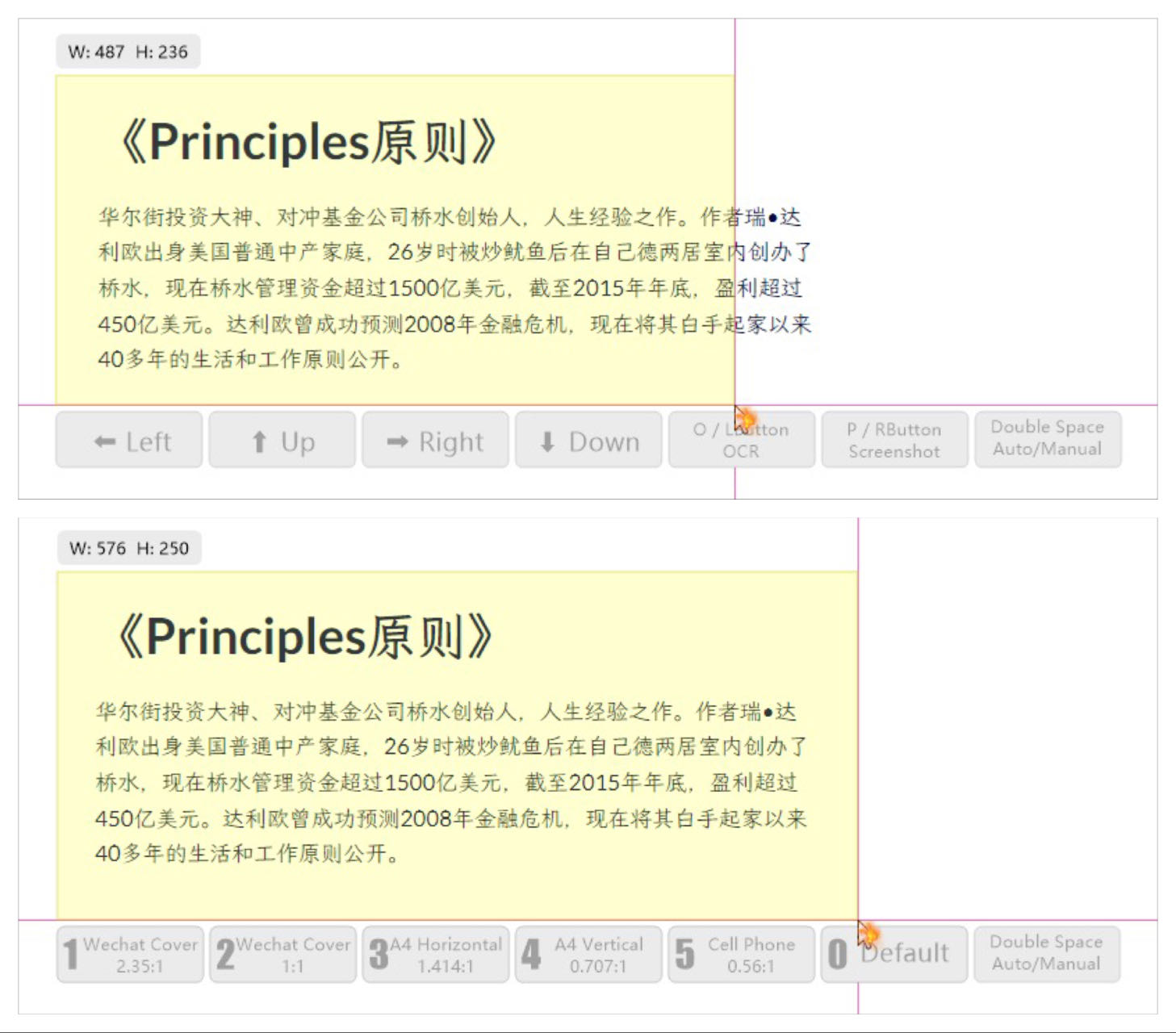Click the P / RButton Screenshot button

tap(894, 441)
